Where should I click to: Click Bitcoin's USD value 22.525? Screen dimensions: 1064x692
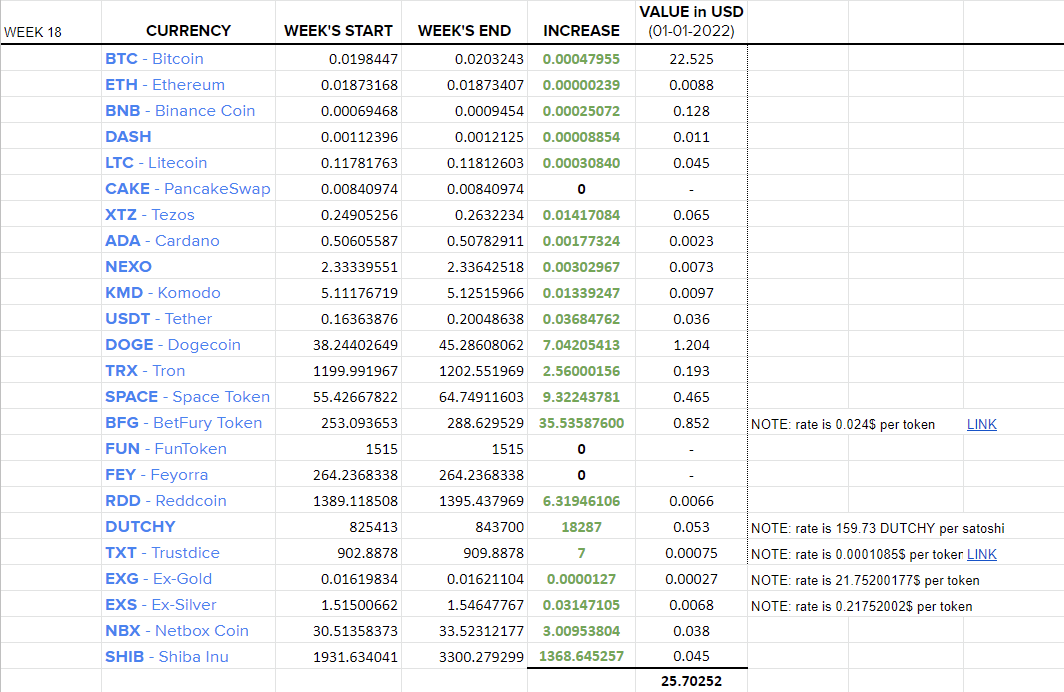point(691,60)
